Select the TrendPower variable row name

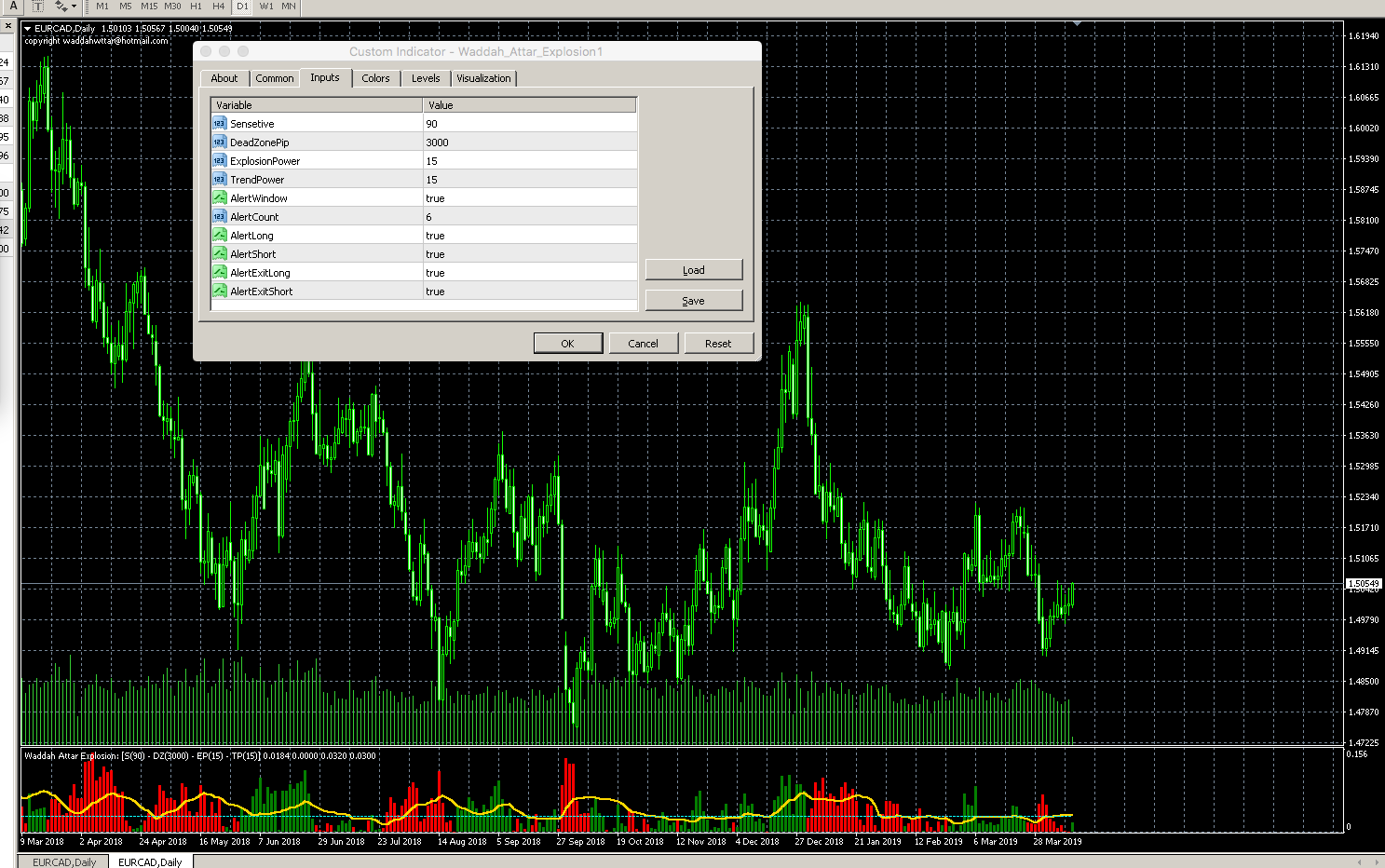257,180
